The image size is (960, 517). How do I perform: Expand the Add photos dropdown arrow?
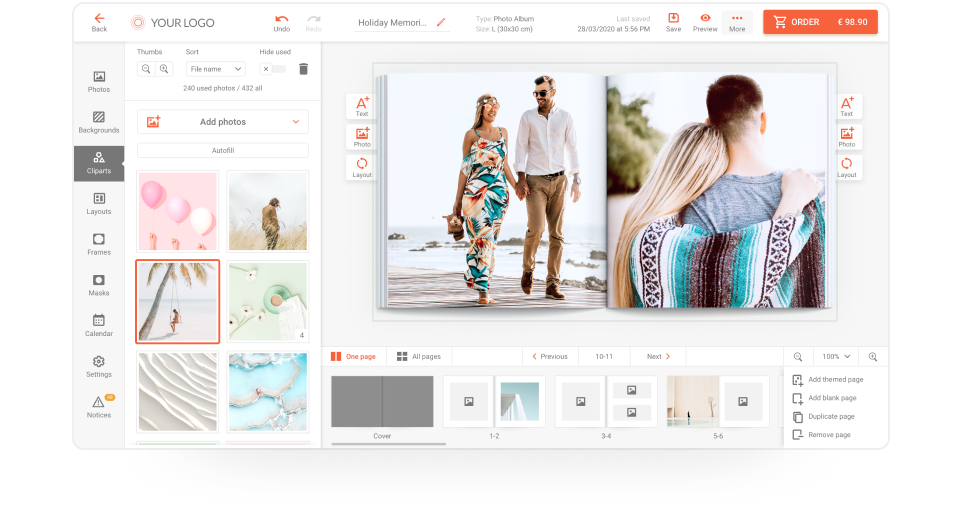[296, 122]
